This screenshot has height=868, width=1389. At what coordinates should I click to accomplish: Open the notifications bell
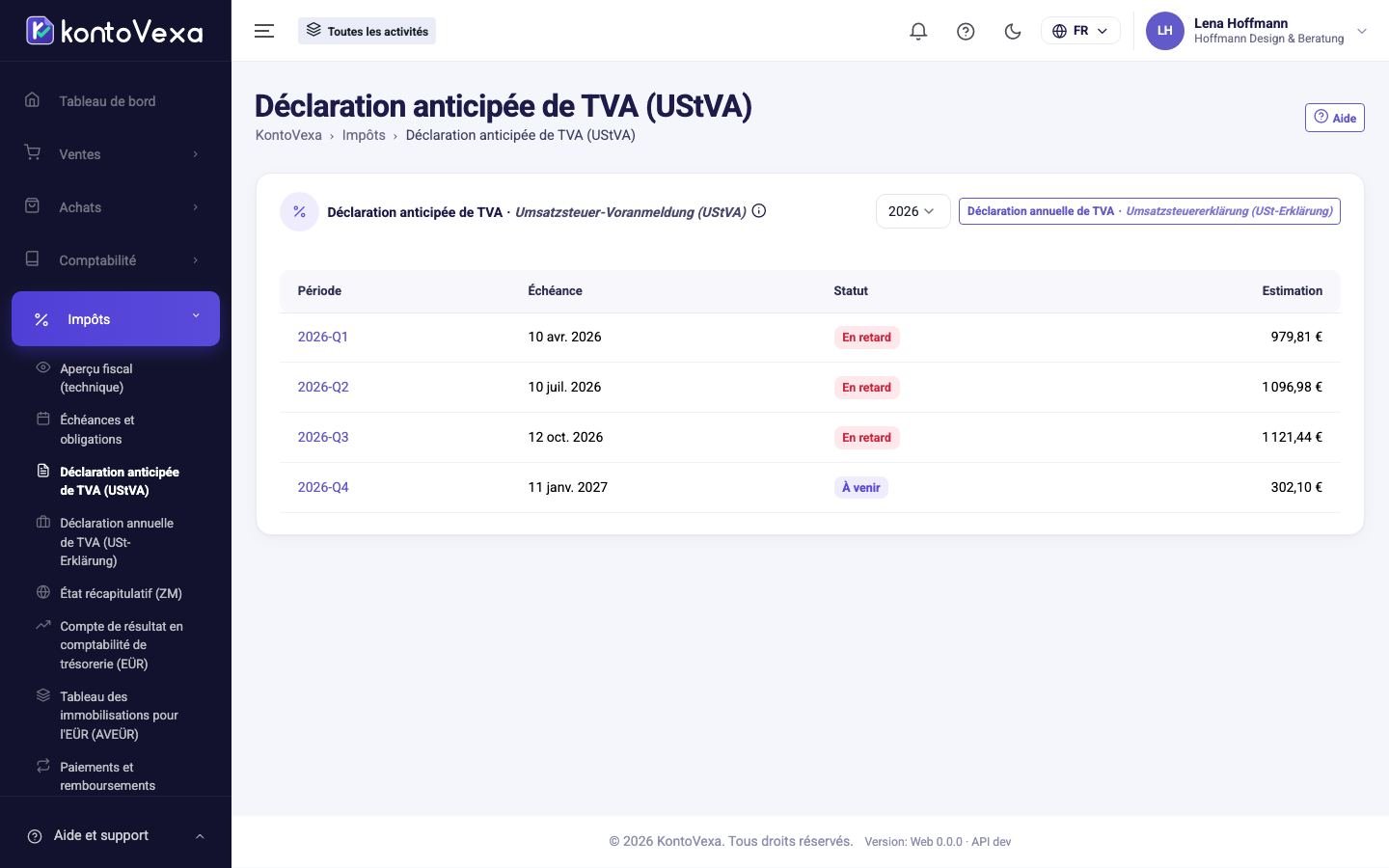918,31
